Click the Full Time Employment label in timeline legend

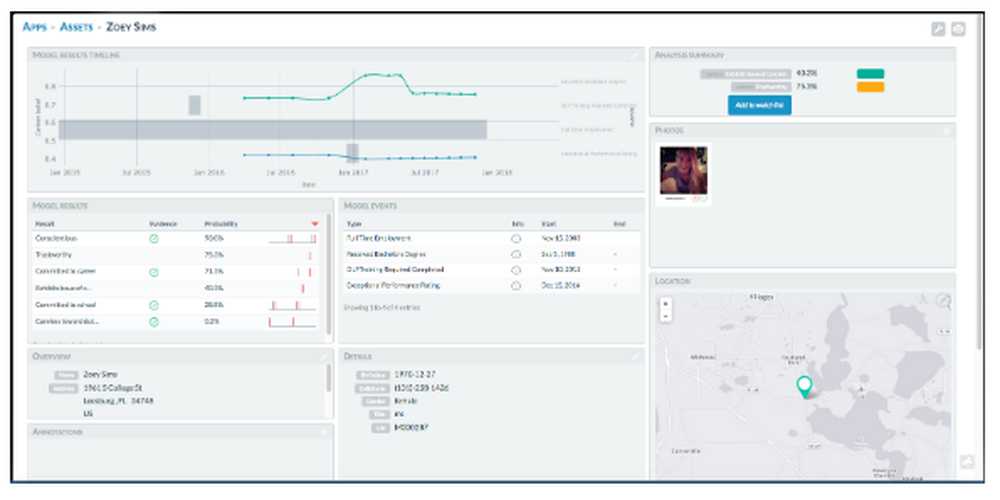[x=587, y=129]
